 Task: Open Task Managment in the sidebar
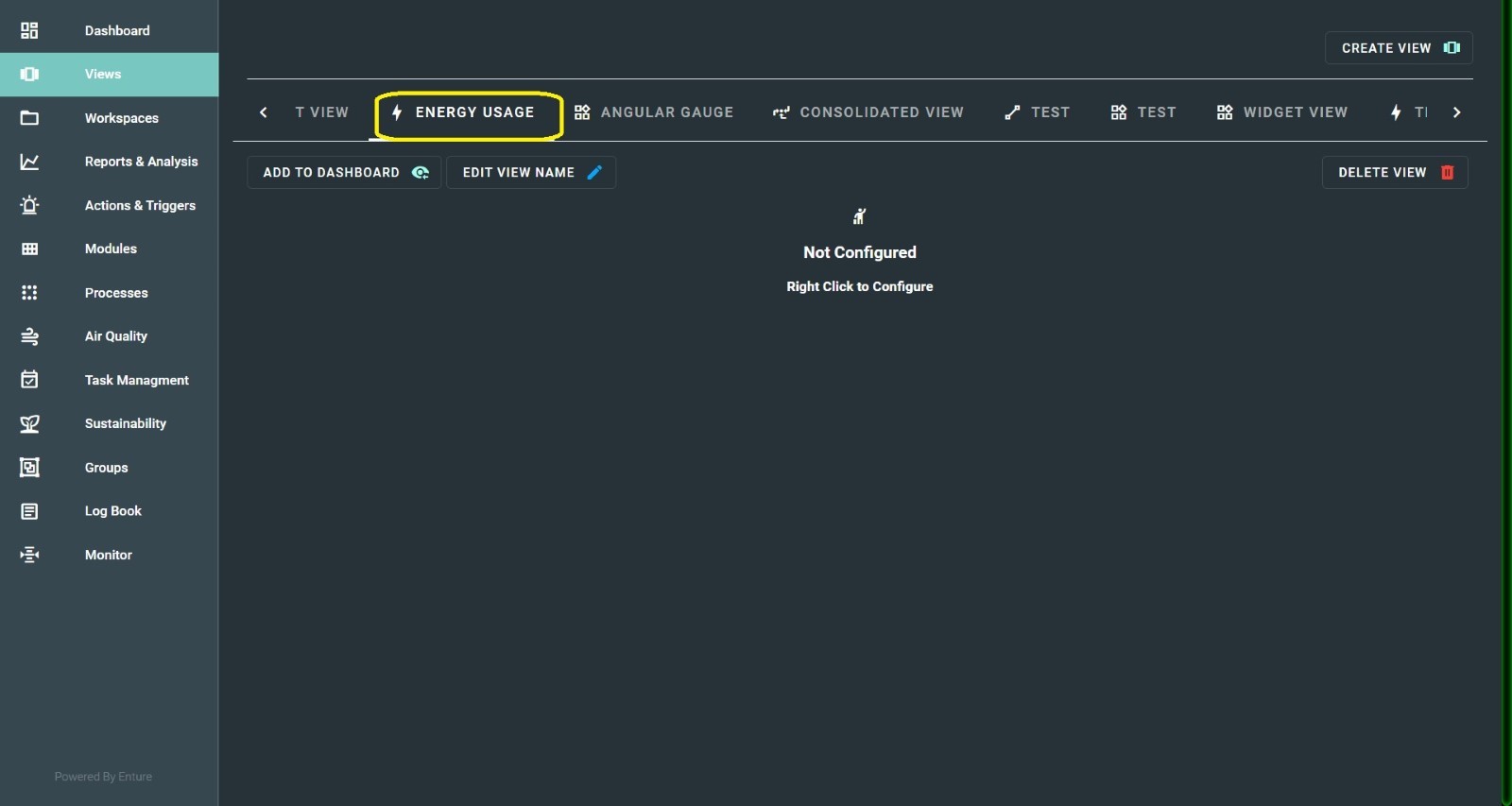pyautogui.click(x=109, y=380)
